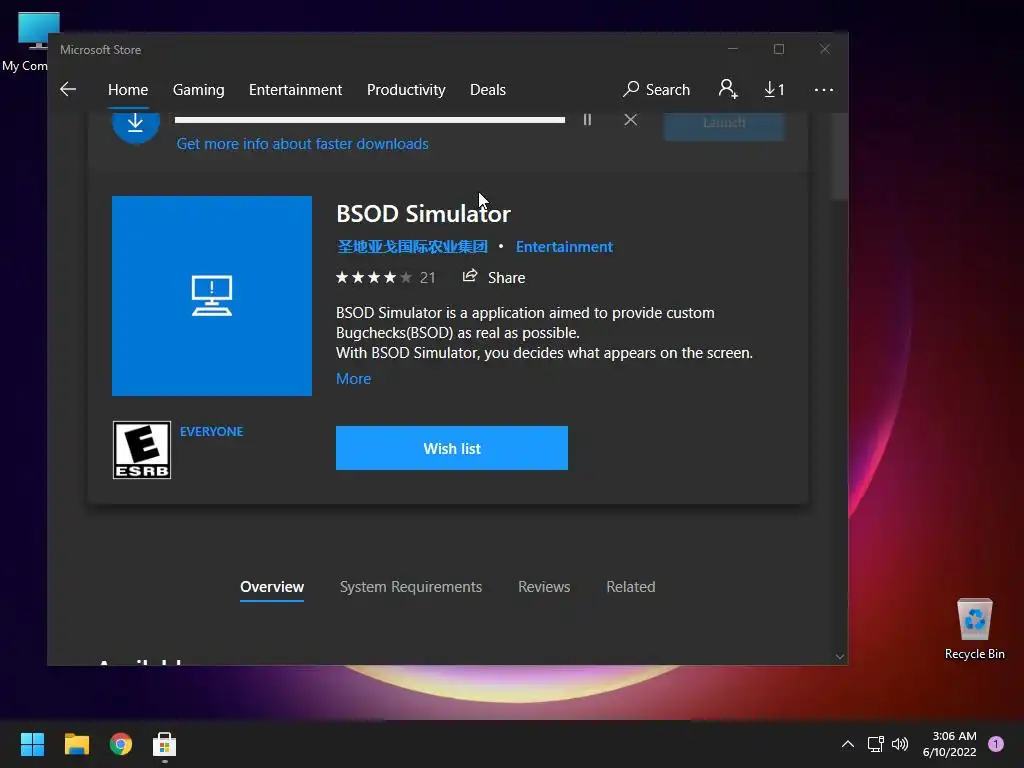Click the ESRB Everyone rating badge
The height and width of the screenshot is (768, 1024).
coord(142,450)
